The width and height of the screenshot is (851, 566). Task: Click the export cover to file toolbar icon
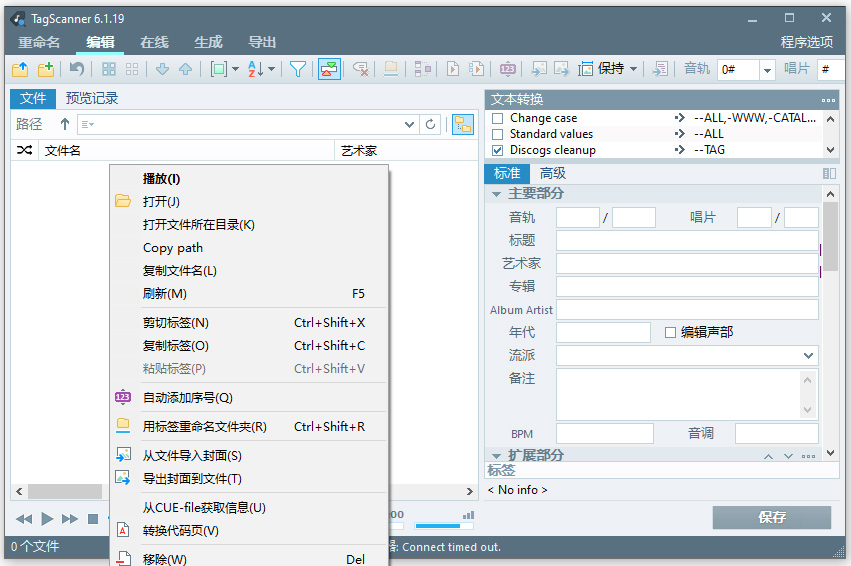coord(561,69)
